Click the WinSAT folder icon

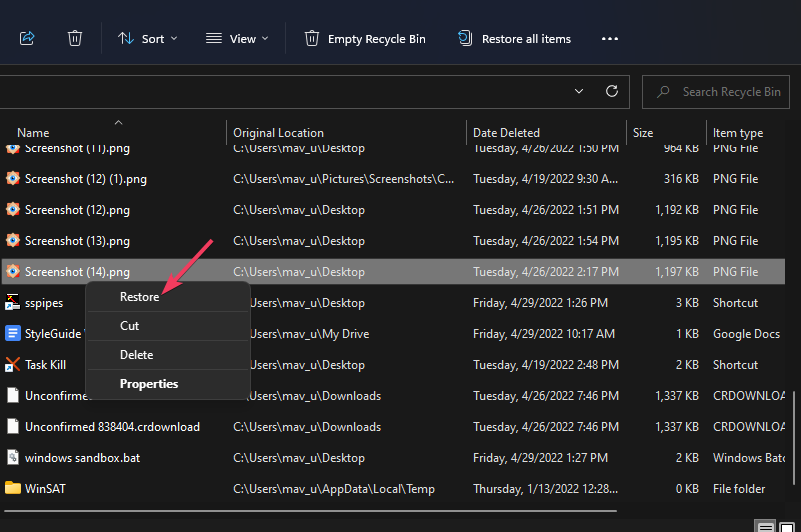pyautogui.click(x=13, y=488)
